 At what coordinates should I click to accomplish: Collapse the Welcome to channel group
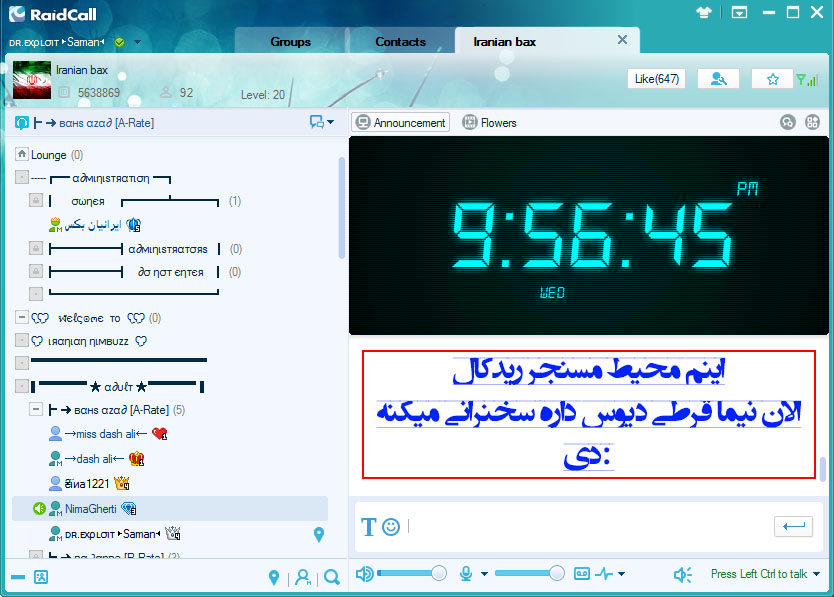tap(21, 318)
